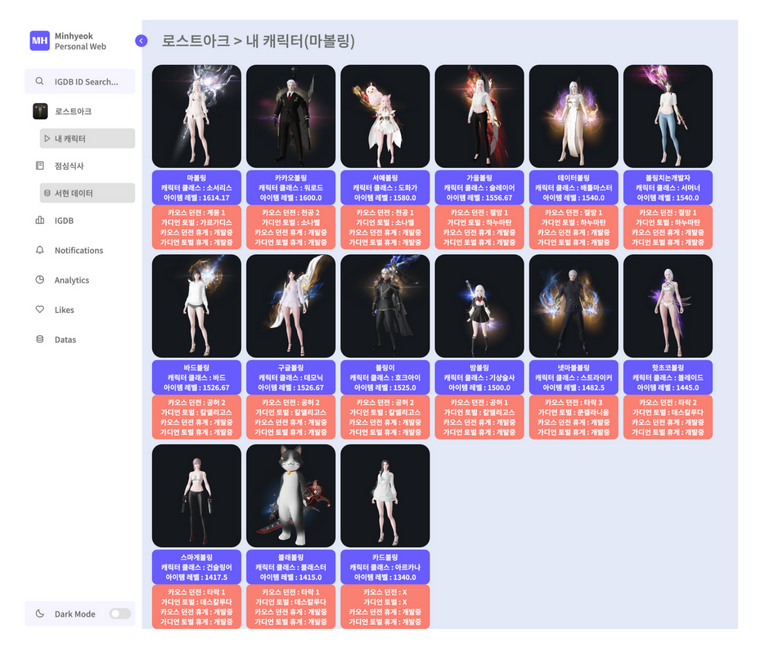Click the database icon beside 서현 데이터
This screenshot has width=773, height=651.
47,193
